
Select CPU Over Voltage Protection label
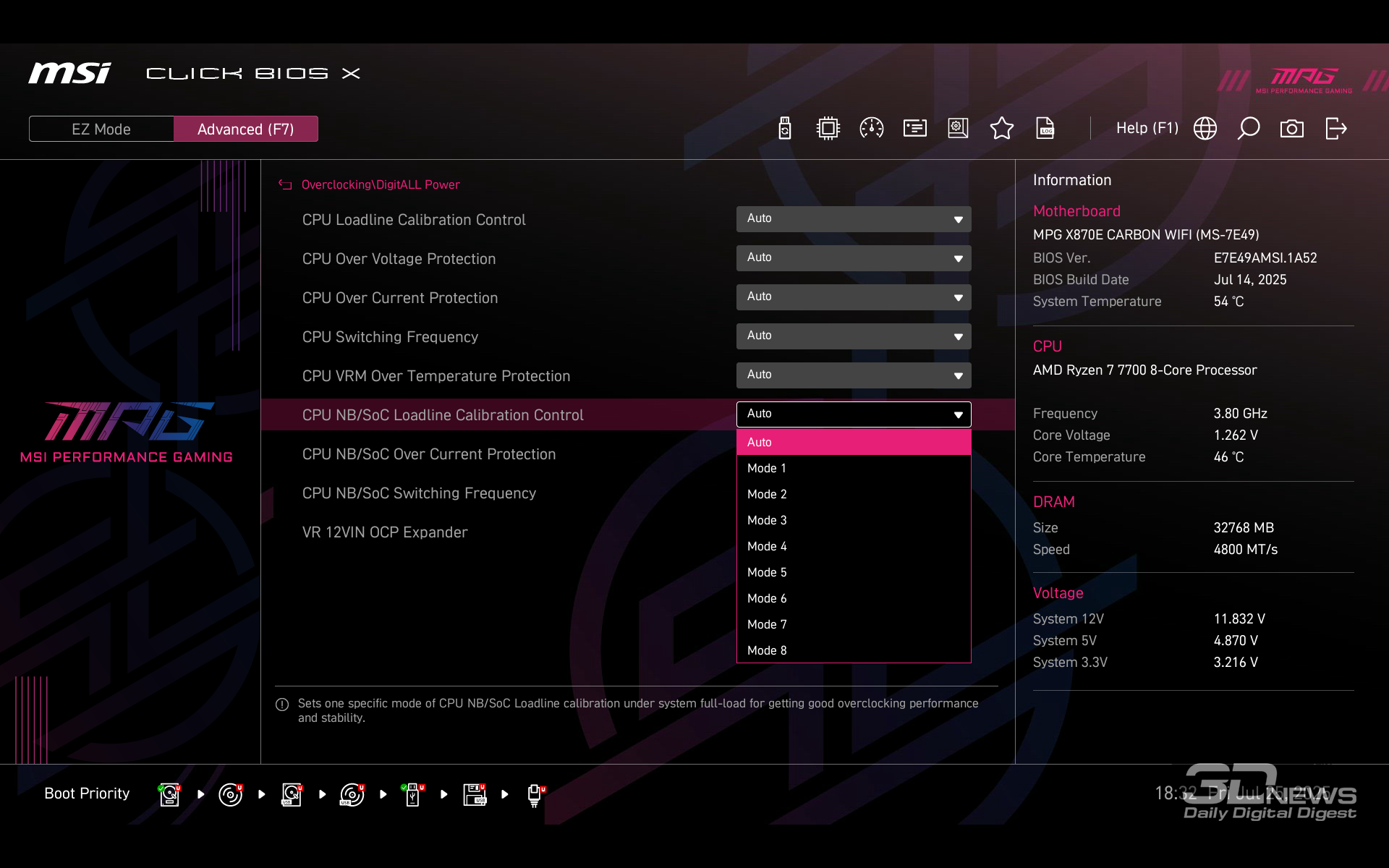(399, 259)
